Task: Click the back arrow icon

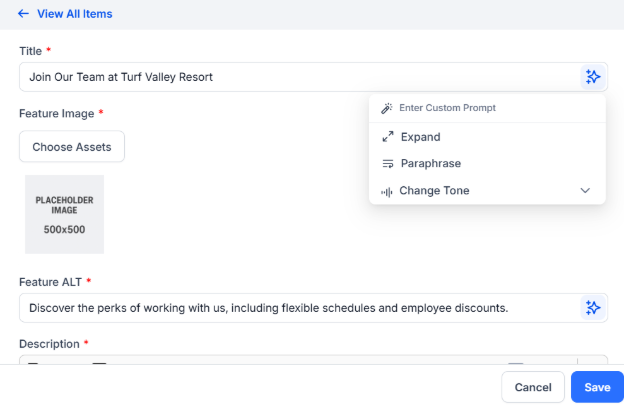Action: click(23, 14)
